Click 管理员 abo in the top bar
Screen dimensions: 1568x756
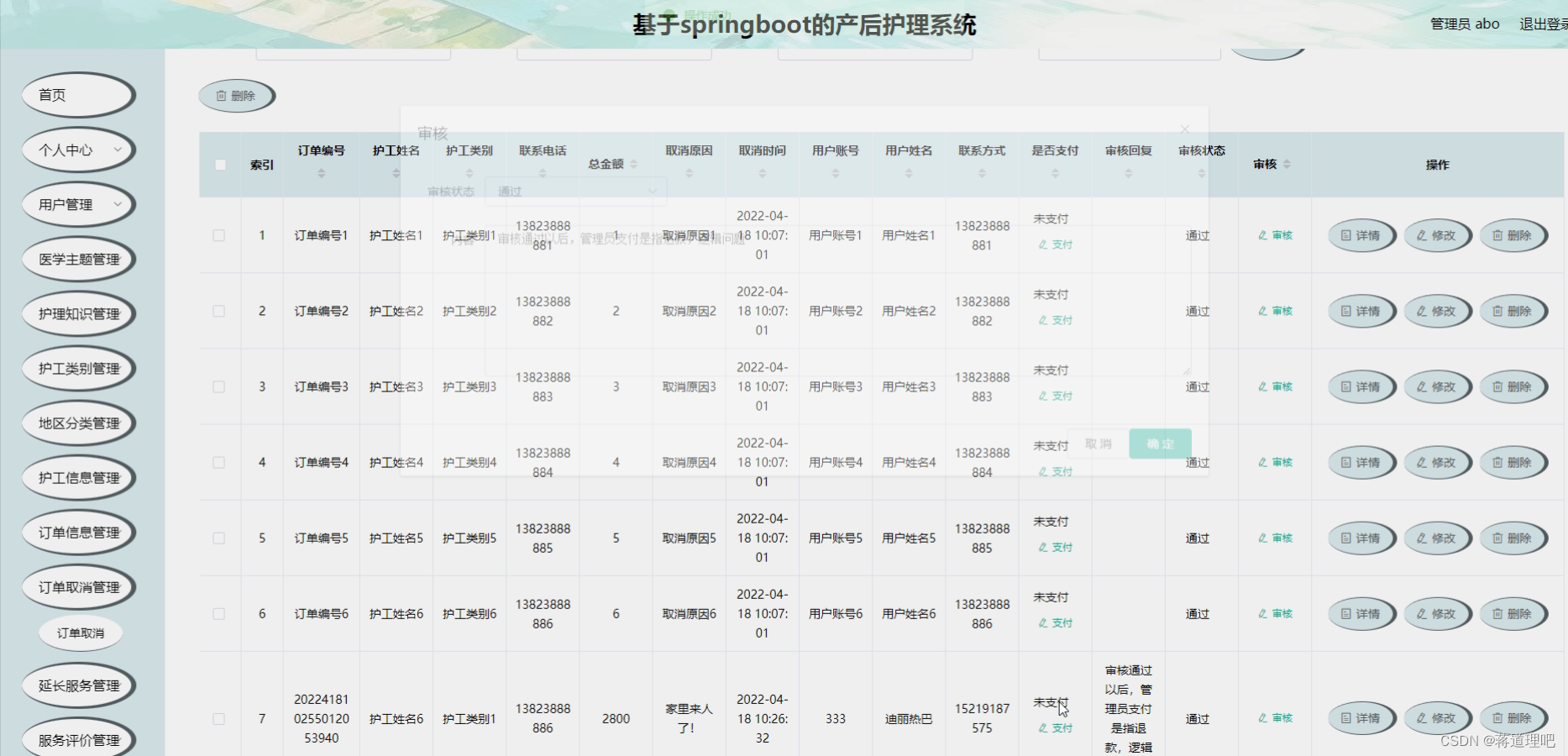point(1465,24)
